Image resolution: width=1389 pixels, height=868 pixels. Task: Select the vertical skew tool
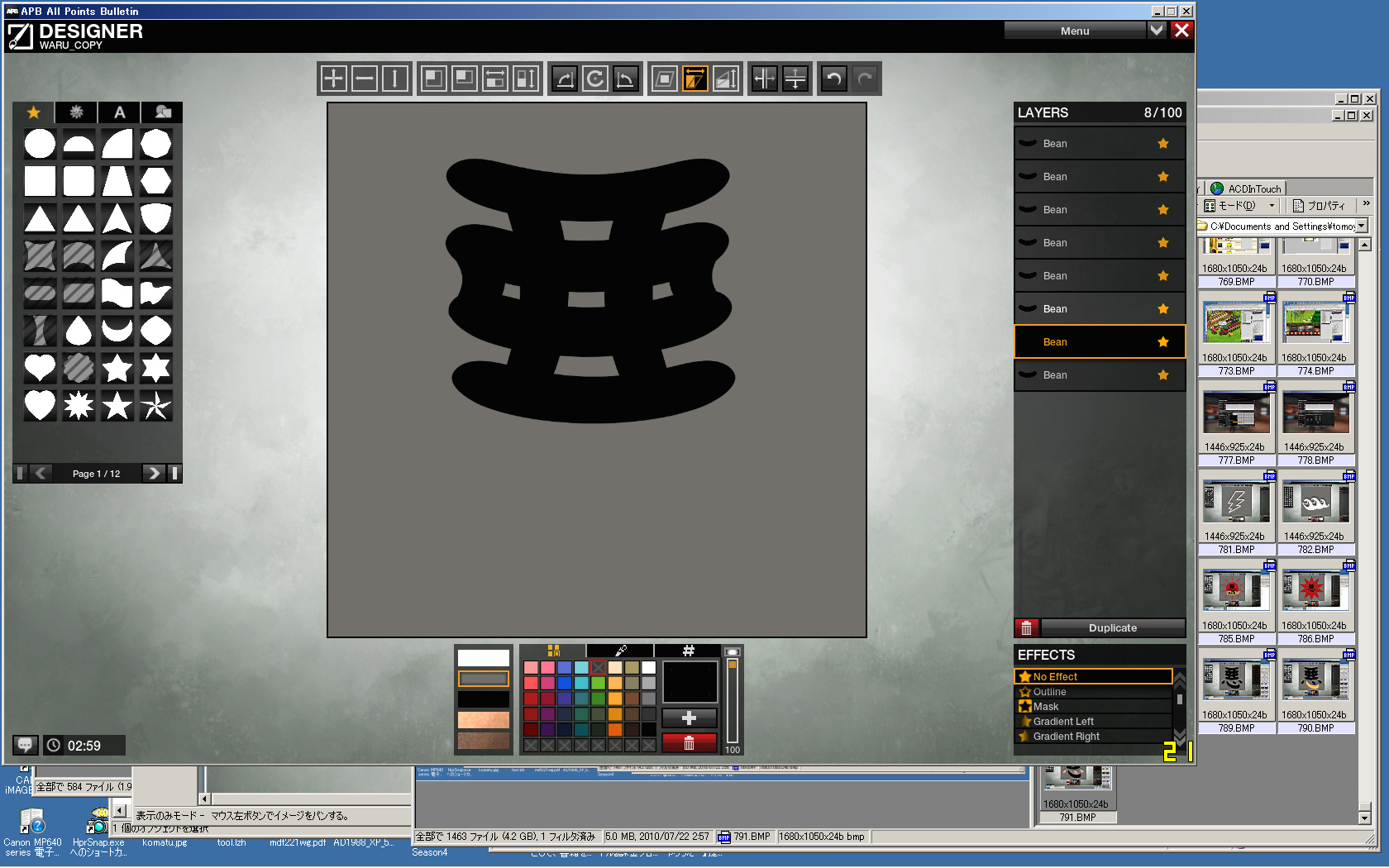click(x=726, y=79)
